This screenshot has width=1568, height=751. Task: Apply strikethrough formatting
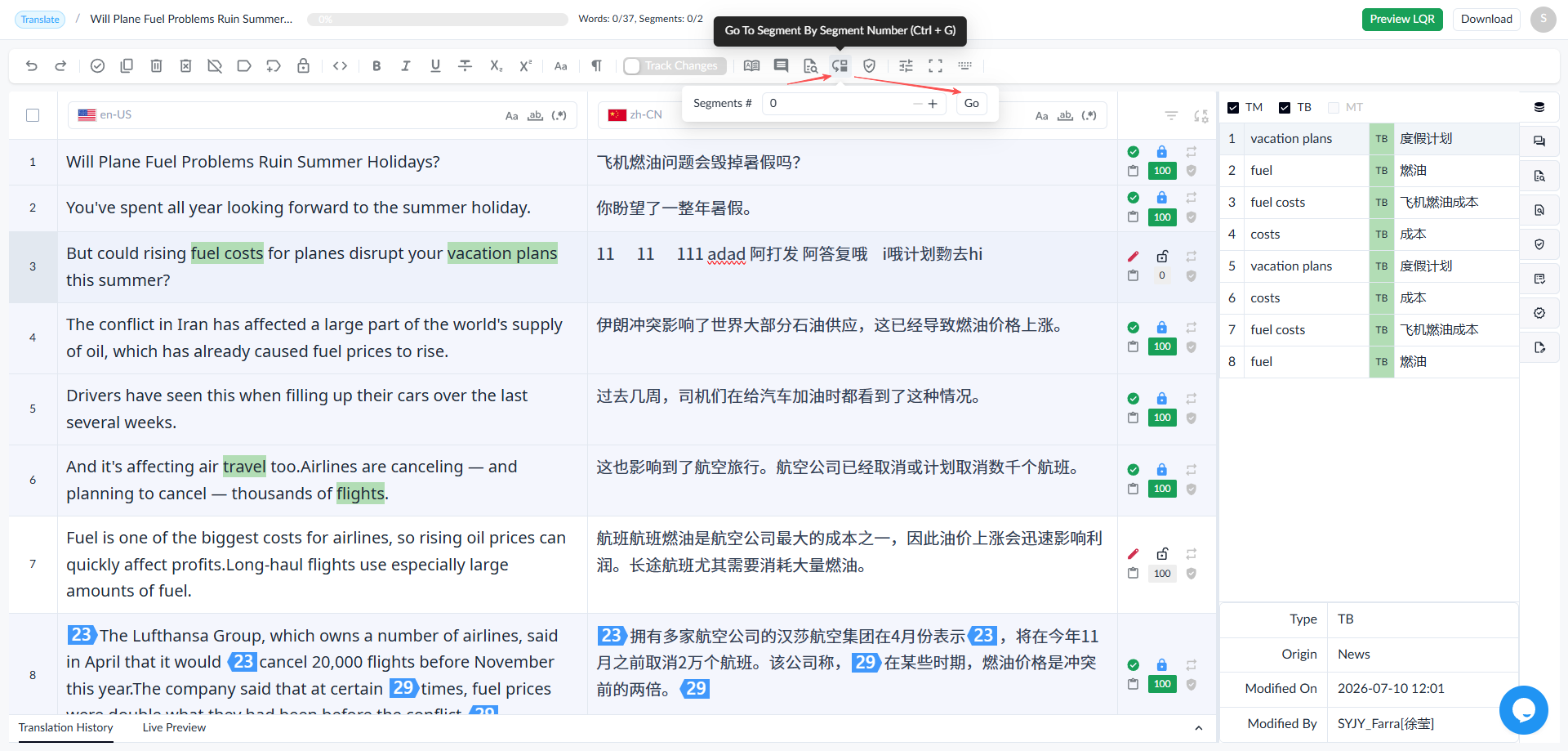(x=465, y=66)
